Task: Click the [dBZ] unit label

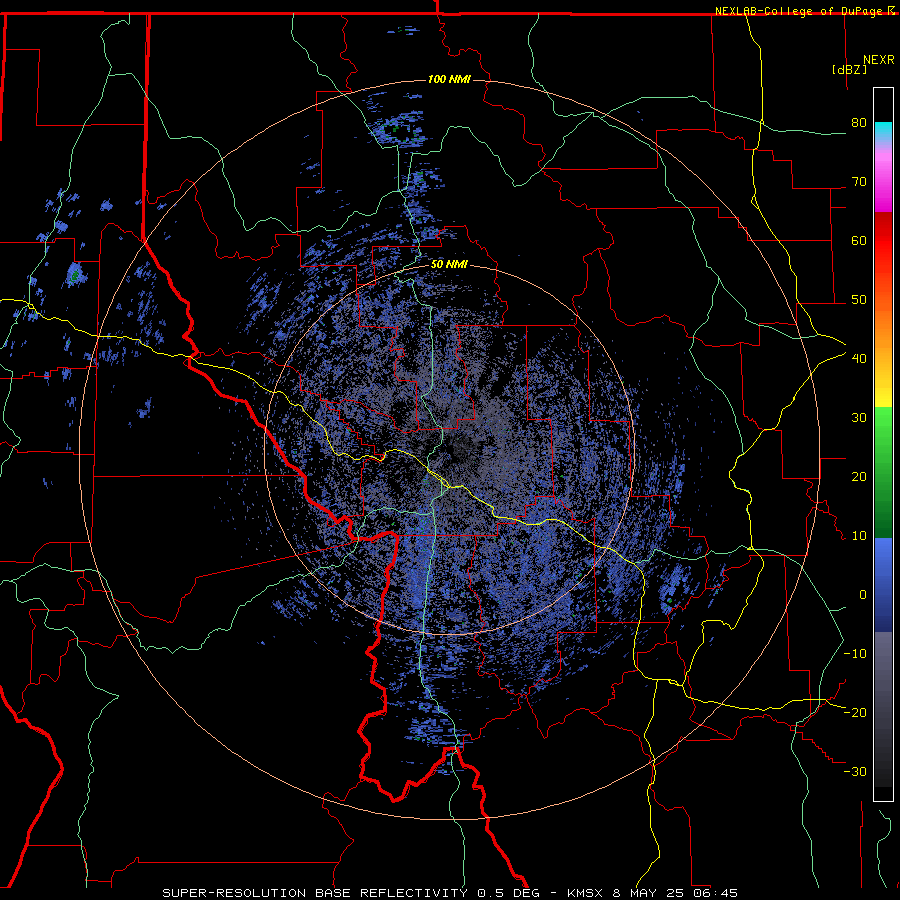Action: coord(849,70)
